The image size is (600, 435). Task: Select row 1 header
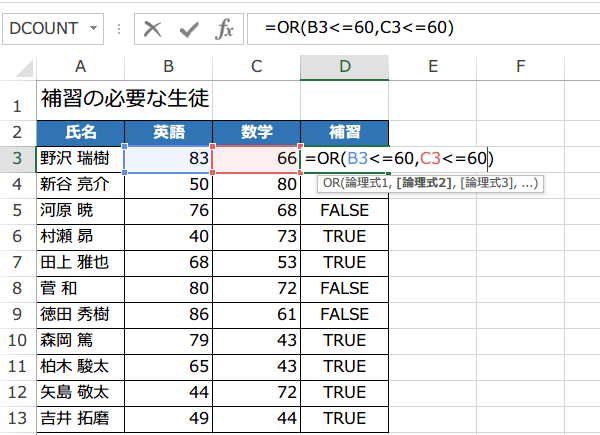[18, 100]
